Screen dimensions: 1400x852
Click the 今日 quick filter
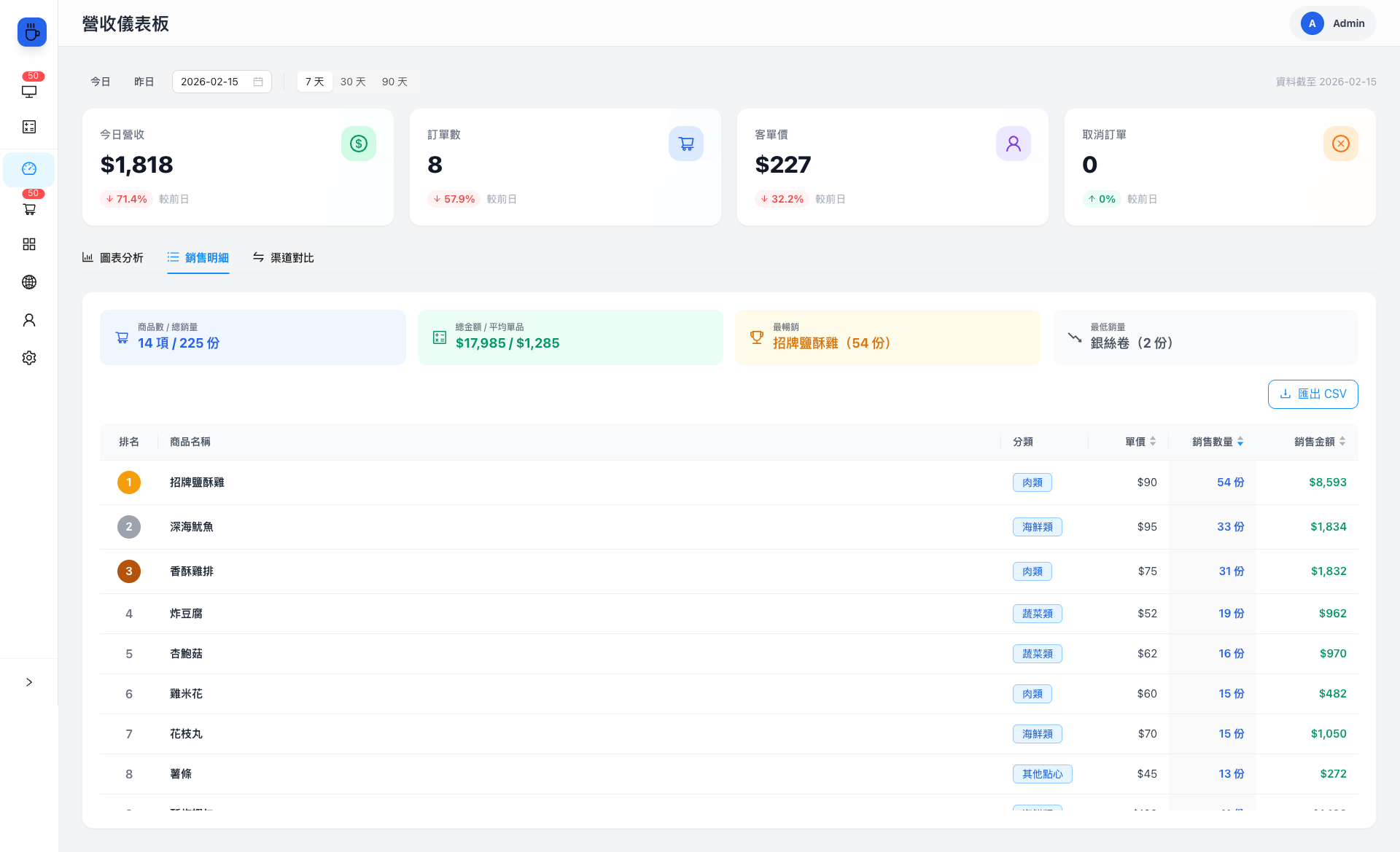coord(101,82)
